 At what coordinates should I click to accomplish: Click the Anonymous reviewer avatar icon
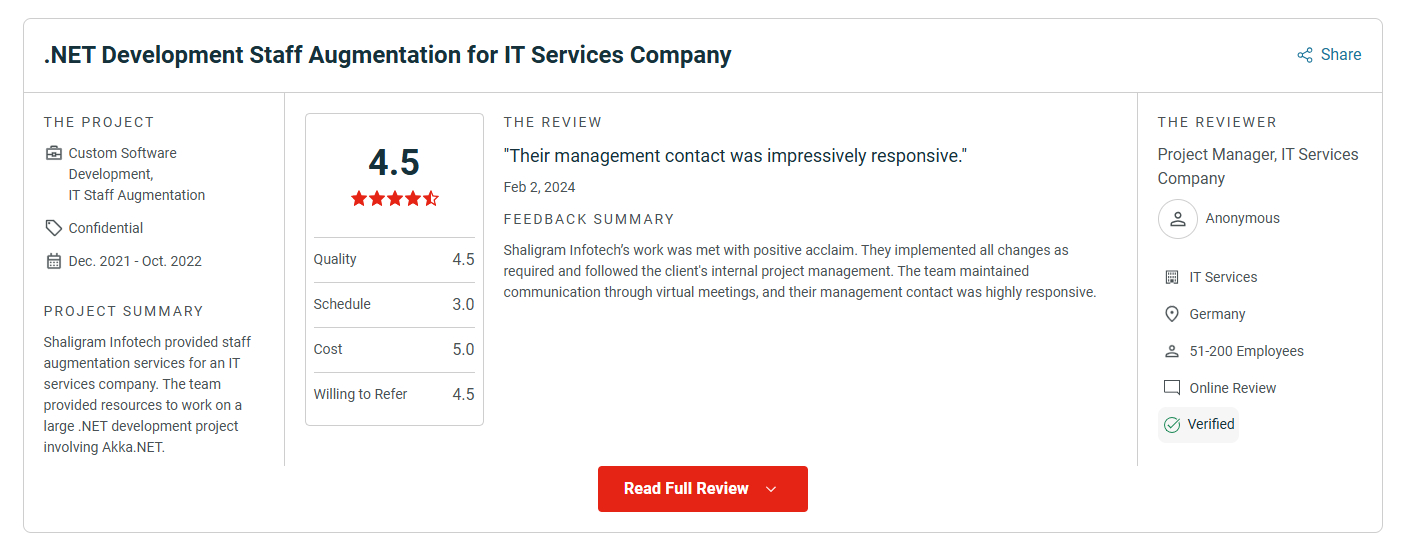pyautogui.click(x=1177, y=219)
